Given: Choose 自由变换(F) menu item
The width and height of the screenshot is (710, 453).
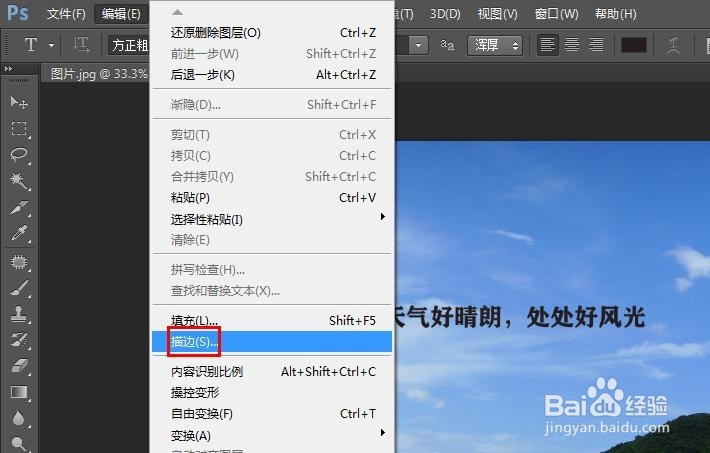Looking at the screenshot, I should [272, 413].
